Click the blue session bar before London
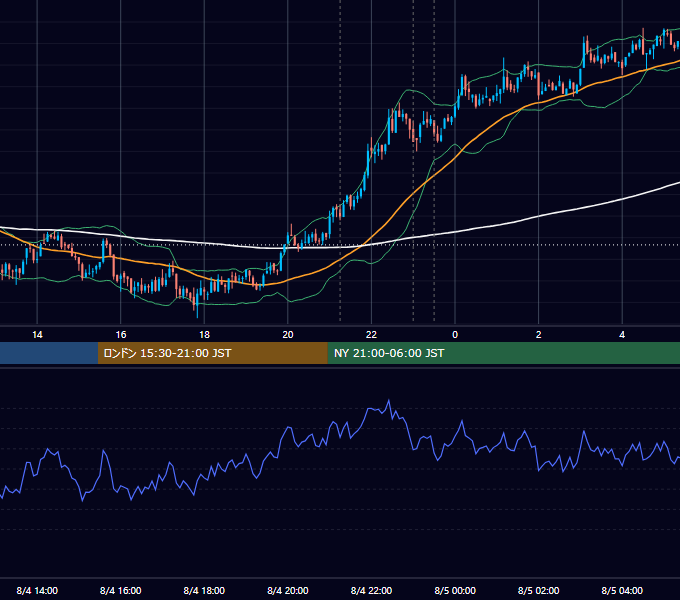Viewport: 680px width, 600px height. [49, 353]
